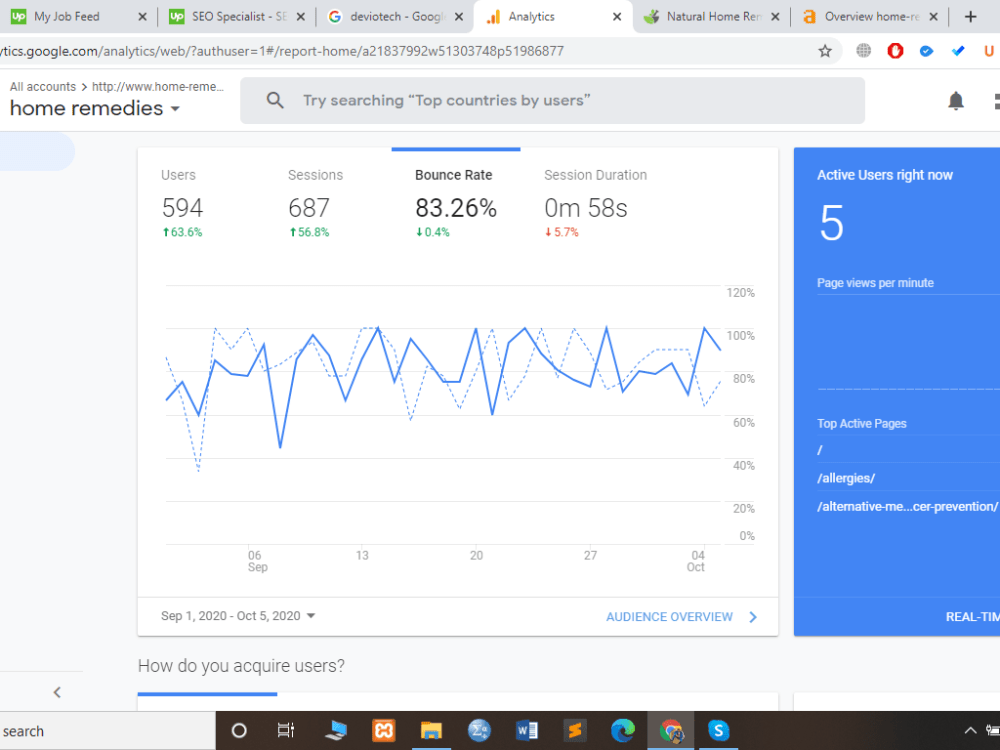This screenshot has height=750, width=1000.
Task: Click the home-remedies URL breadcrumb
Action: pos(158,87)
